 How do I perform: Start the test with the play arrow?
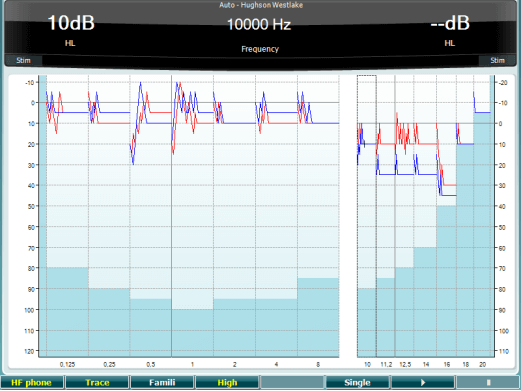point(423,382)
